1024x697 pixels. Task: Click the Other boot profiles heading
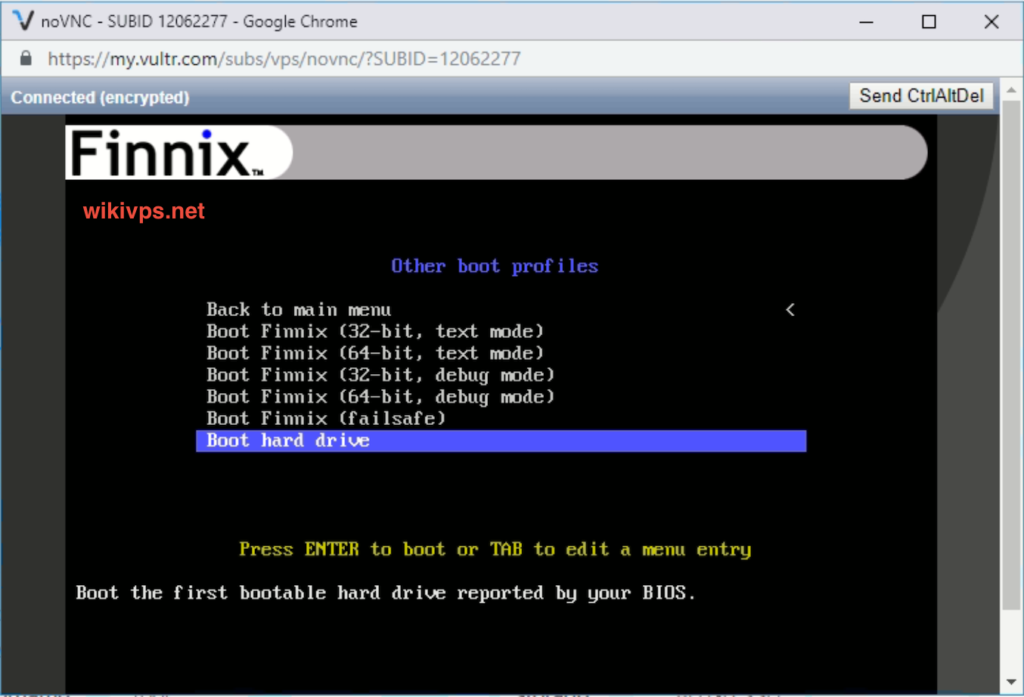click(494, 265)
